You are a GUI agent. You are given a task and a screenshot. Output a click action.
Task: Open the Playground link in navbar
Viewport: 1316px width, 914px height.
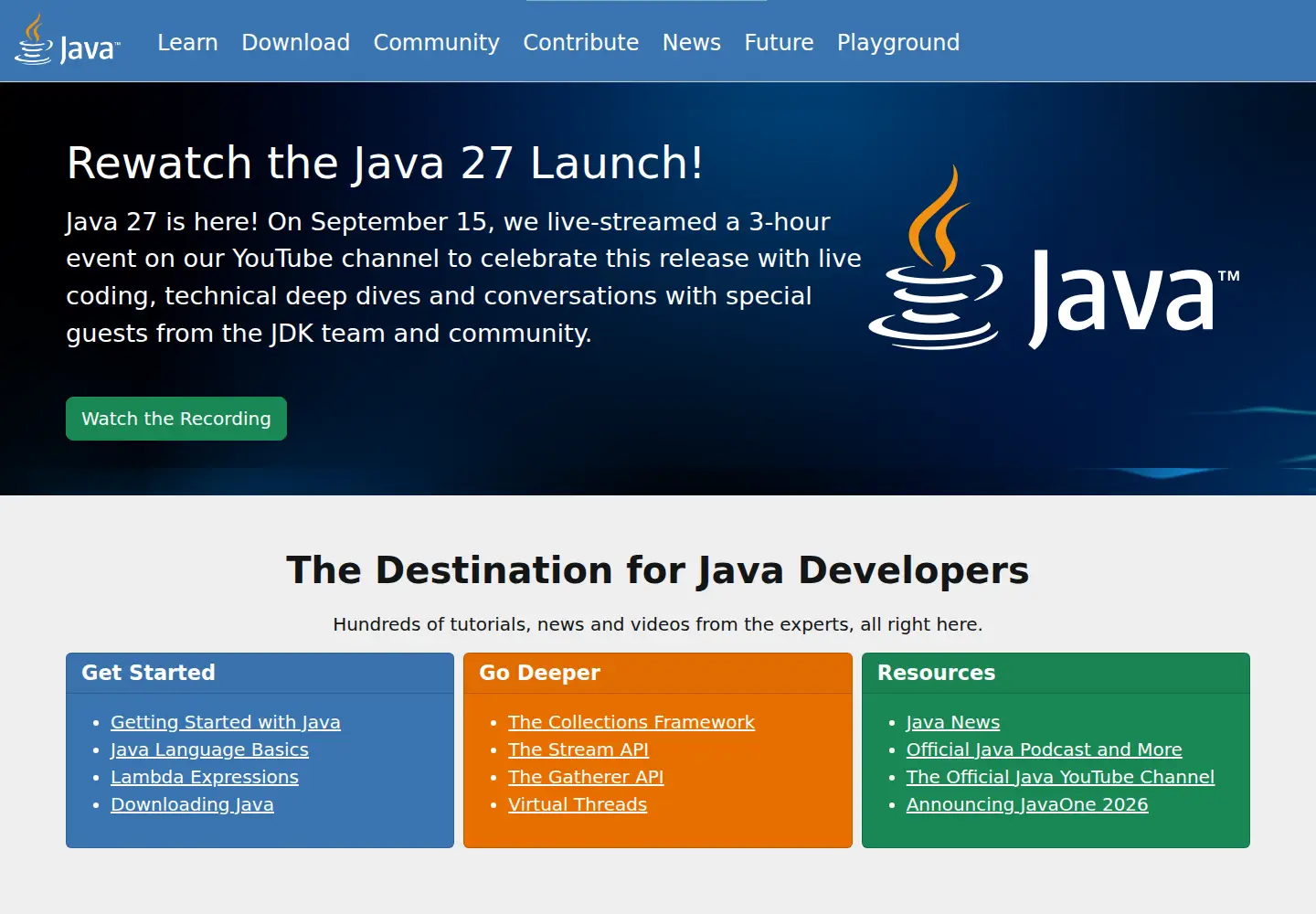pos(898,42)
